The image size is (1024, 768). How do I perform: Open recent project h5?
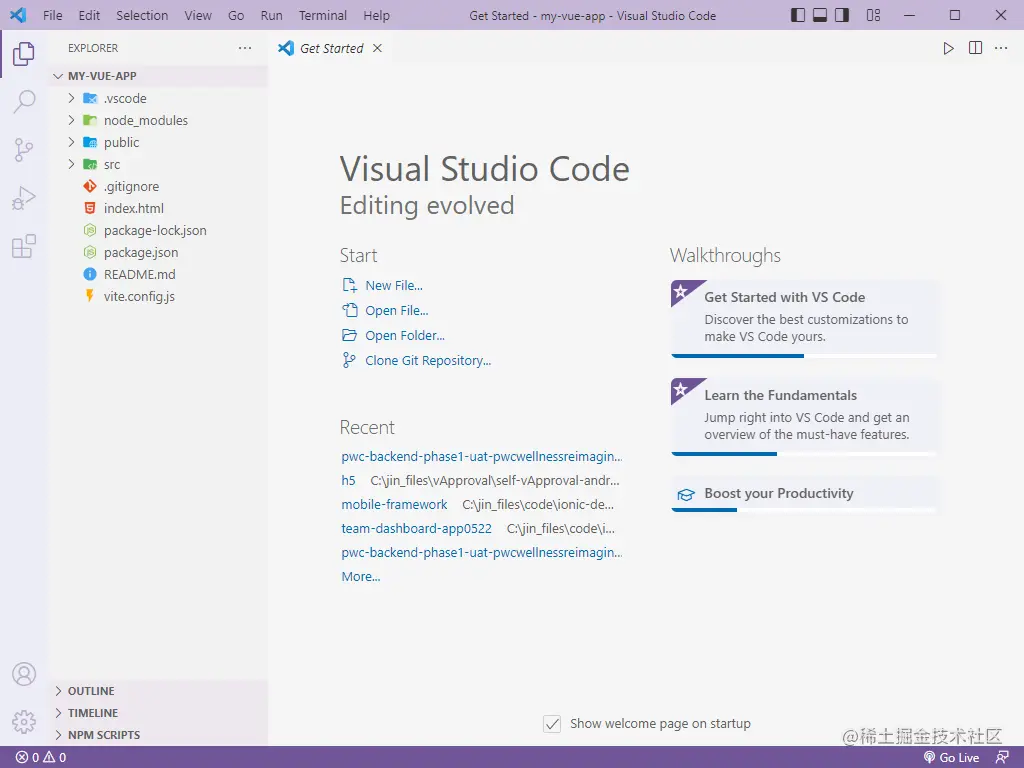pos(348,481)
